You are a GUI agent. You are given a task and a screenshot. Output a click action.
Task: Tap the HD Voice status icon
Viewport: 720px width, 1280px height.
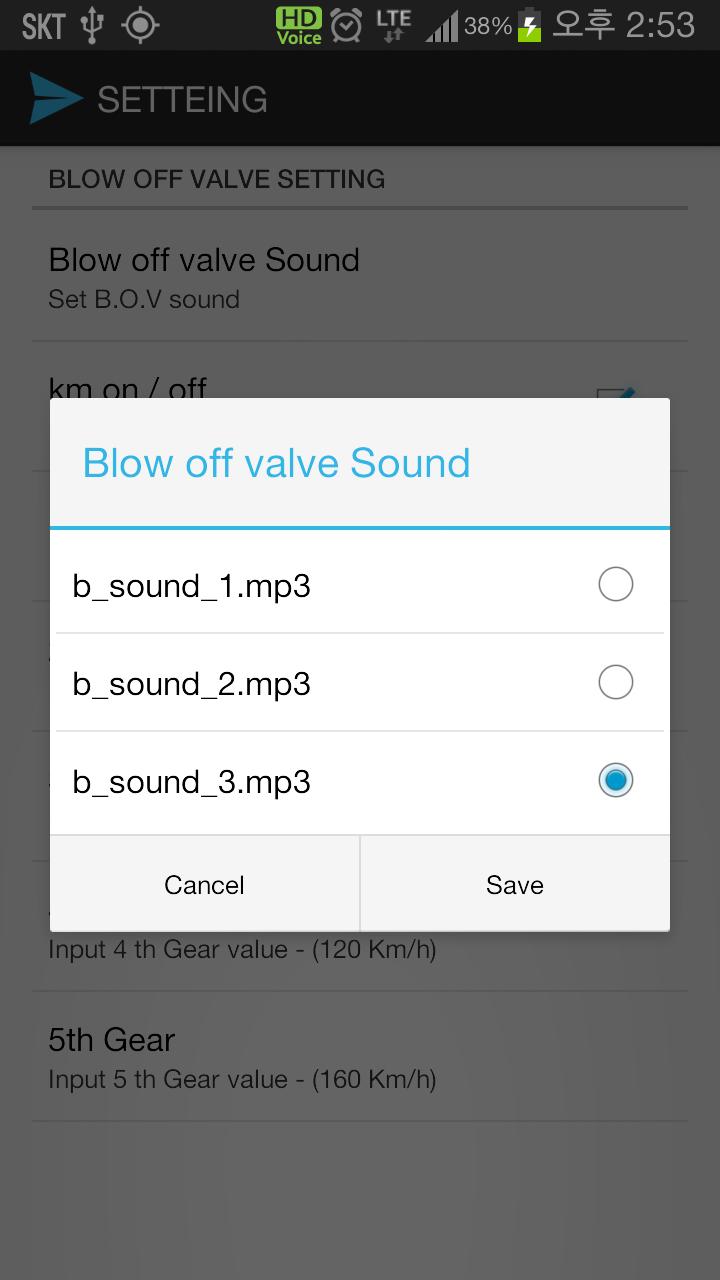coord(299,25)
